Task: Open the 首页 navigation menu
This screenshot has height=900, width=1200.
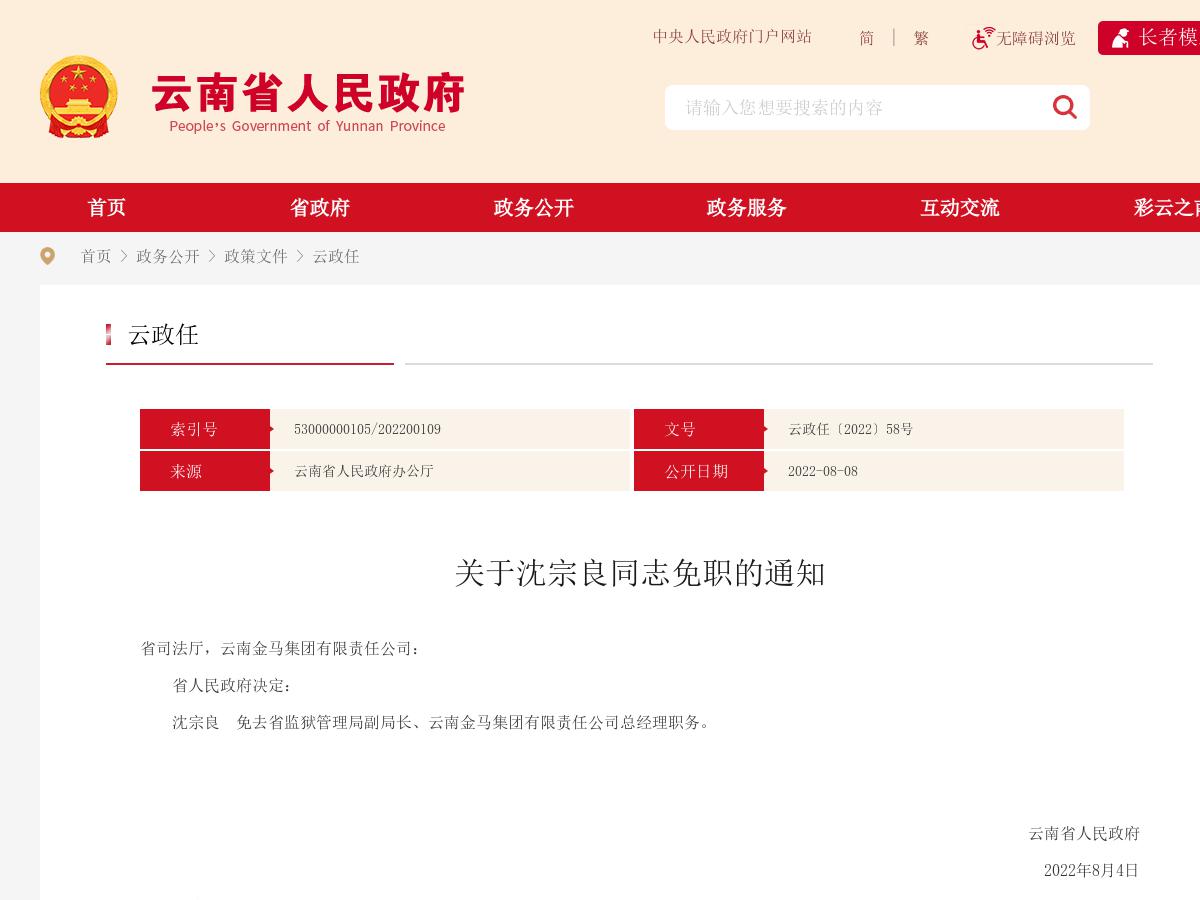Action: [x=106, y=207]
